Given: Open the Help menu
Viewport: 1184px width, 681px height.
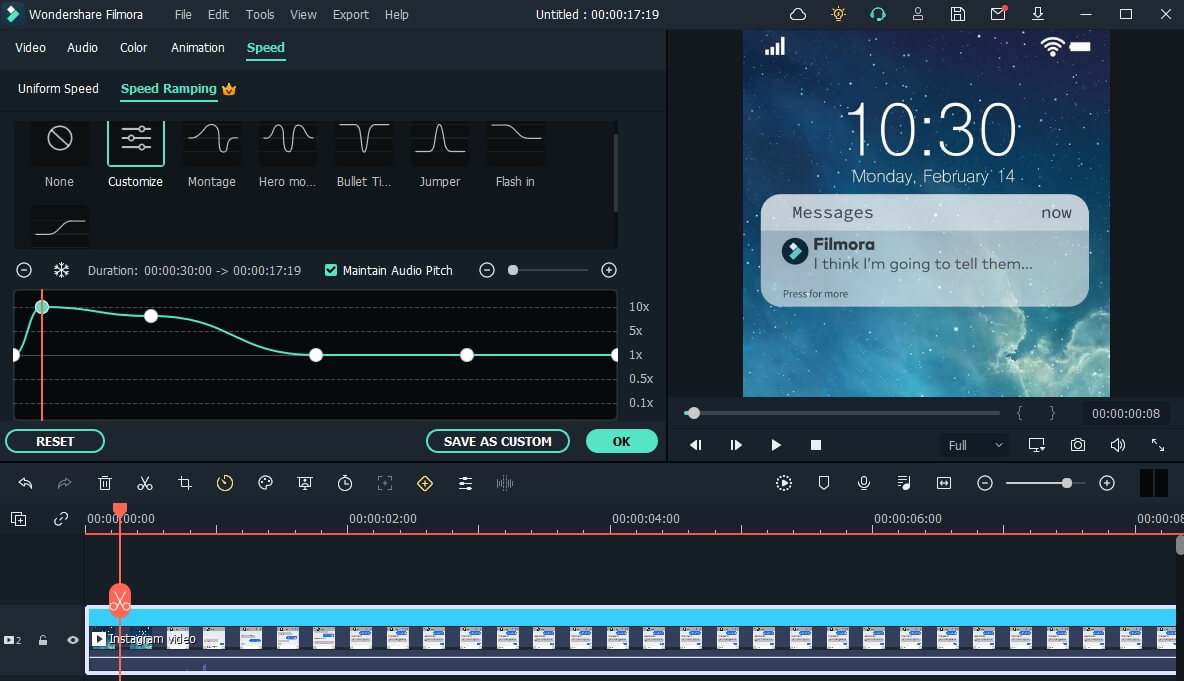Looking at the screenshot, I should [396, 14].
